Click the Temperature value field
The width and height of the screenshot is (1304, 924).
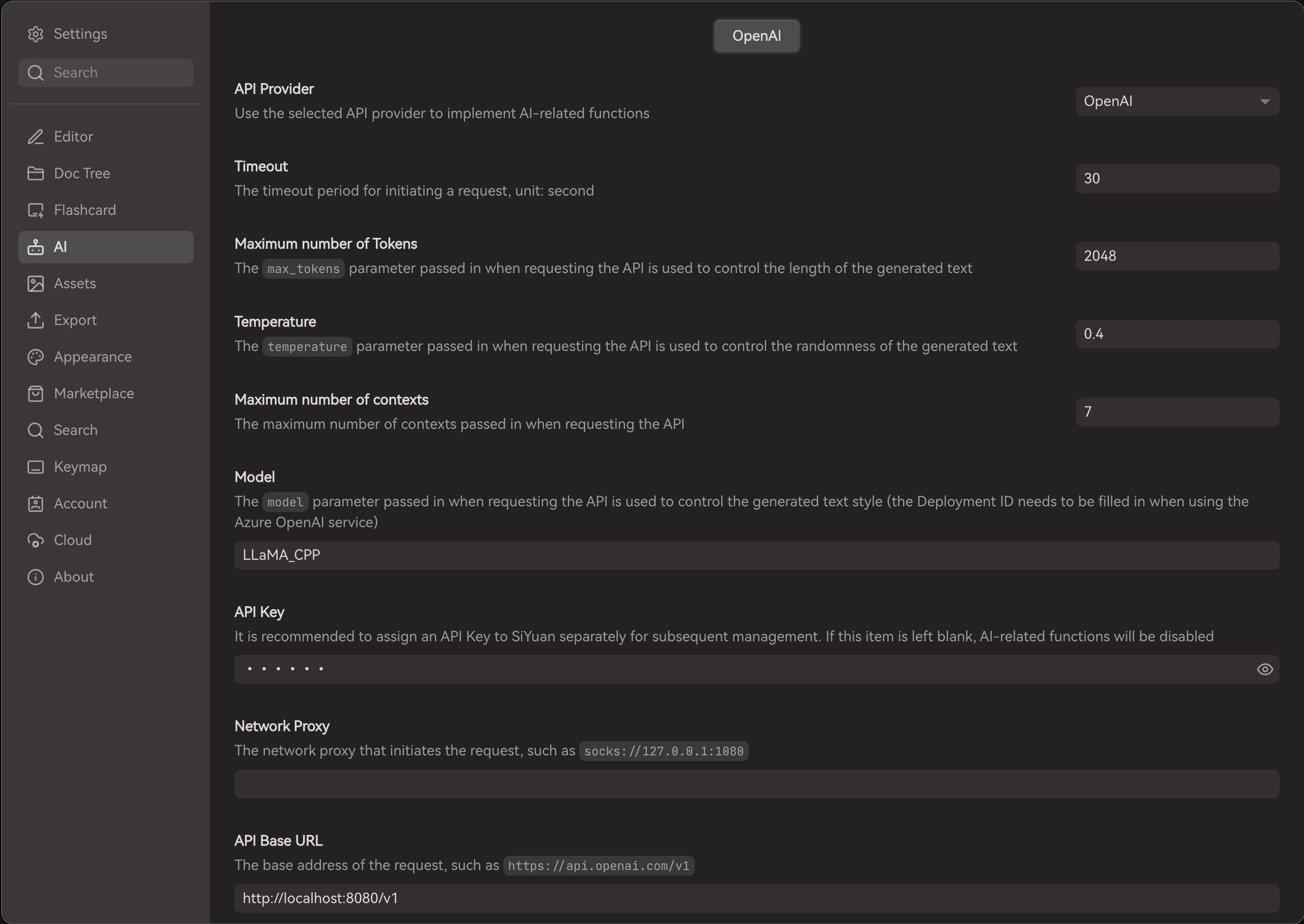(x=1177, y=334)
